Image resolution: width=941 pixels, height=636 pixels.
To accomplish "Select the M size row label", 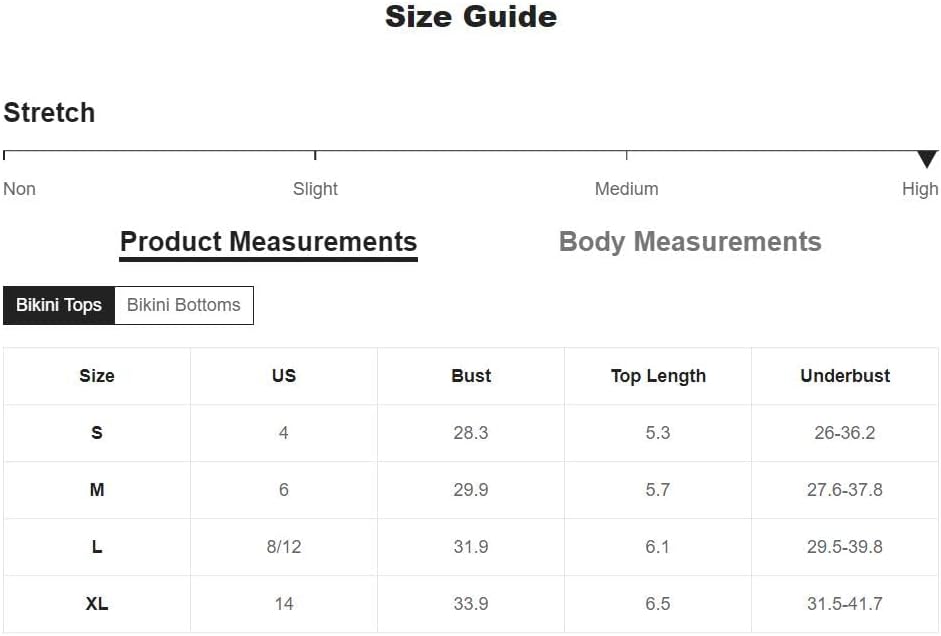I will point(97,490).
